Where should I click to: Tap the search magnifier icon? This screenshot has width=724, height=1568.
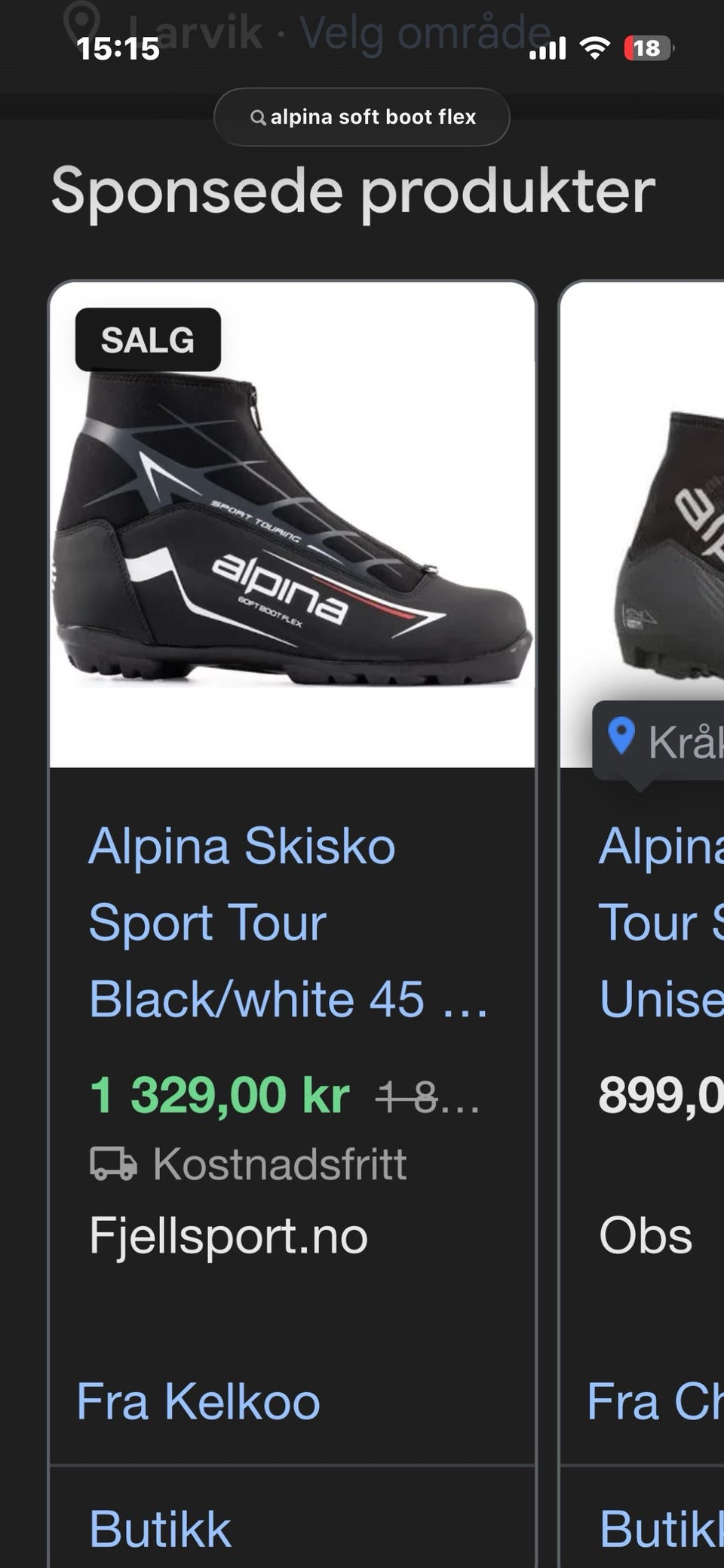point(257,118)
